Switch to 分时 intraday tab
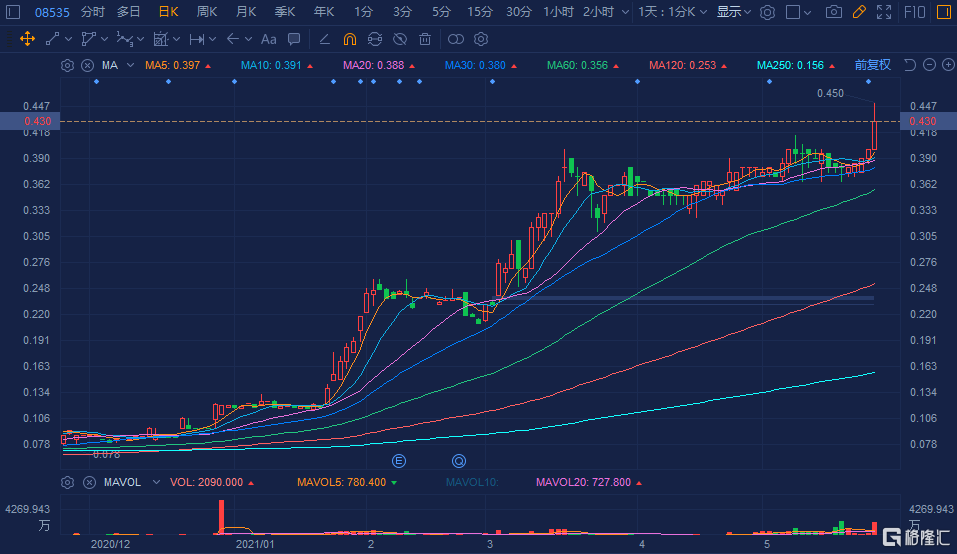The width and height of the screenshot is (957, 554). (x=92, y=12)
